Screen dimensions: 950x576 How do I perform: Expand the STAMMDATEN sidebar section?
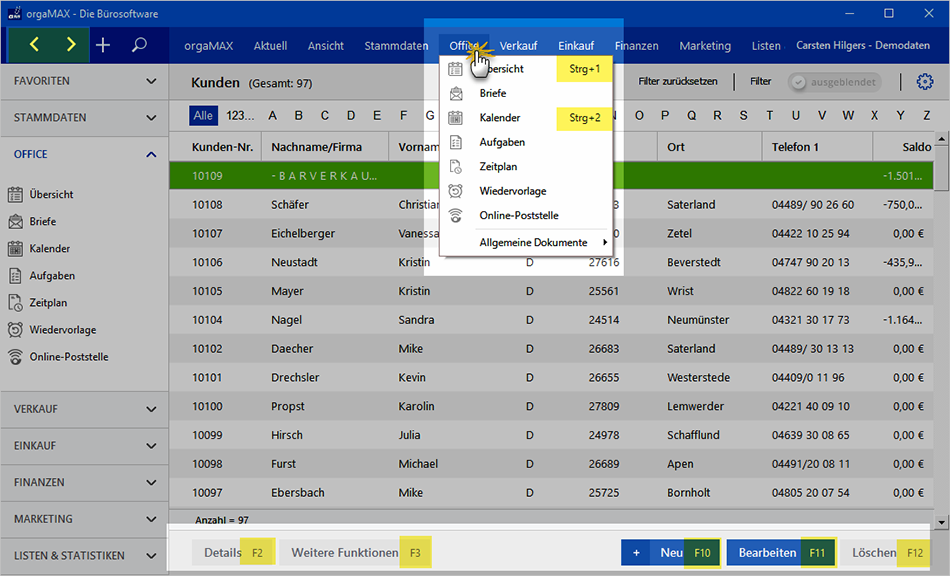[84, 118]
